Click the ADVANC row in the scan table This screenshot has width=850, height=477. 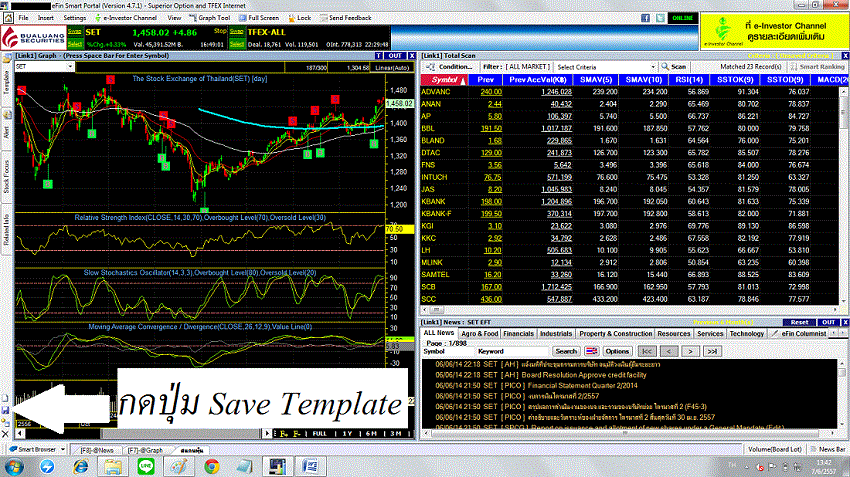click(630, 92)
